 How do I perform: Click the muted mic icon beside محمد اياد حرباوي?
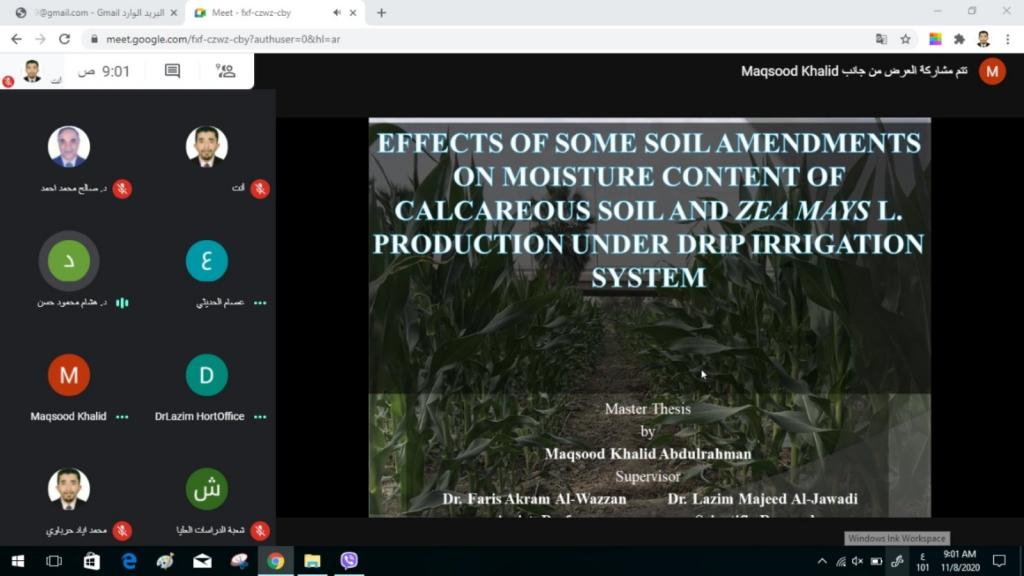pos(122,530)
